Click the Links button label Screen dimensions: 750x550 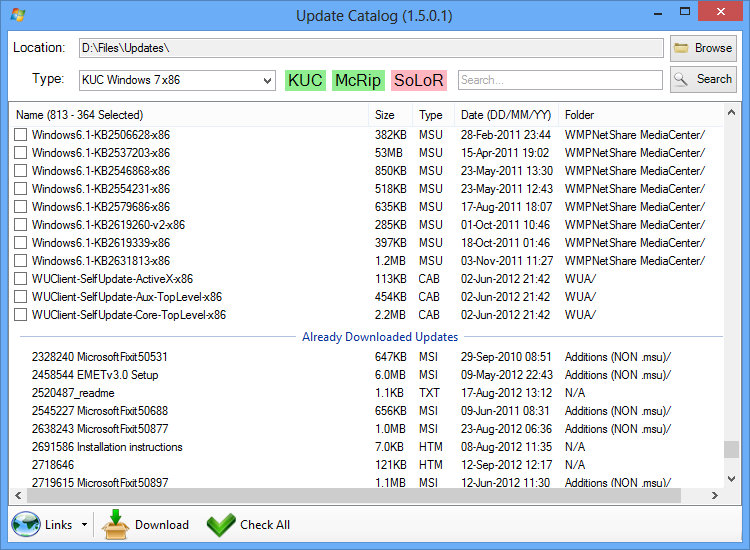[58, 525]
